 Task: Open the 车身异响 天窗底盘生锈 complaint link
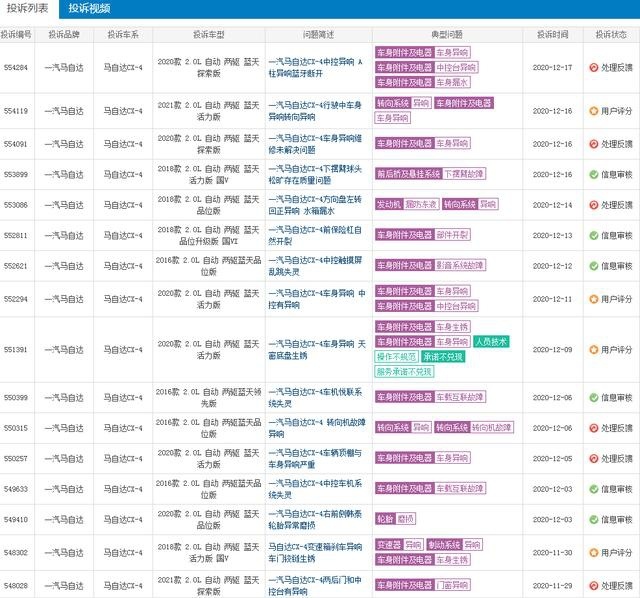[x=317, y=350]
